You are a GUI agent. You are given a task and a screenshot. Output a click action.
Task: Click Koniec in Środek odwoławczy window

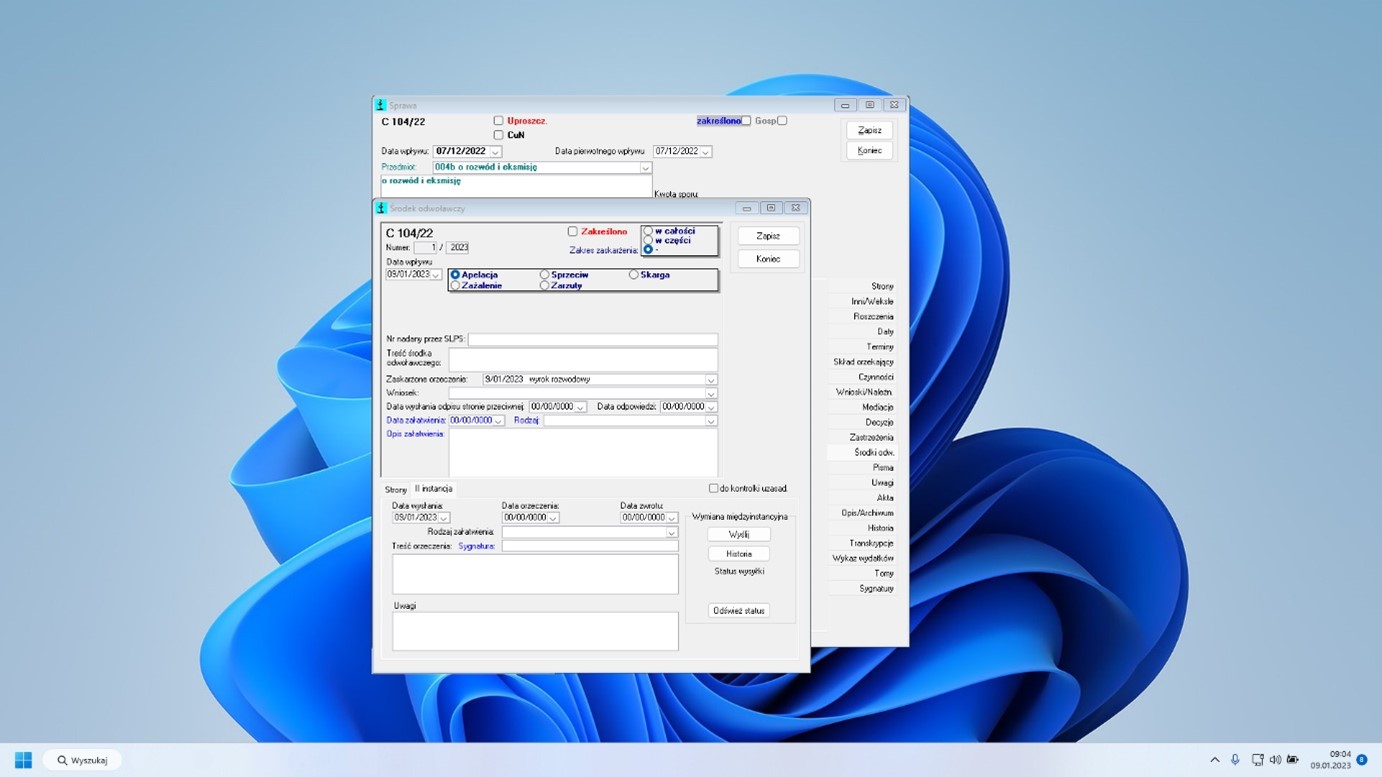(x=768, y=259)
